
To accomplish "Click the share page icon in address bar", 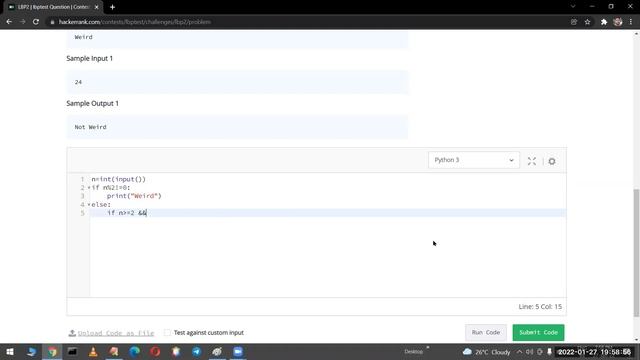I will pyautogui.click(x=573, y=22).
